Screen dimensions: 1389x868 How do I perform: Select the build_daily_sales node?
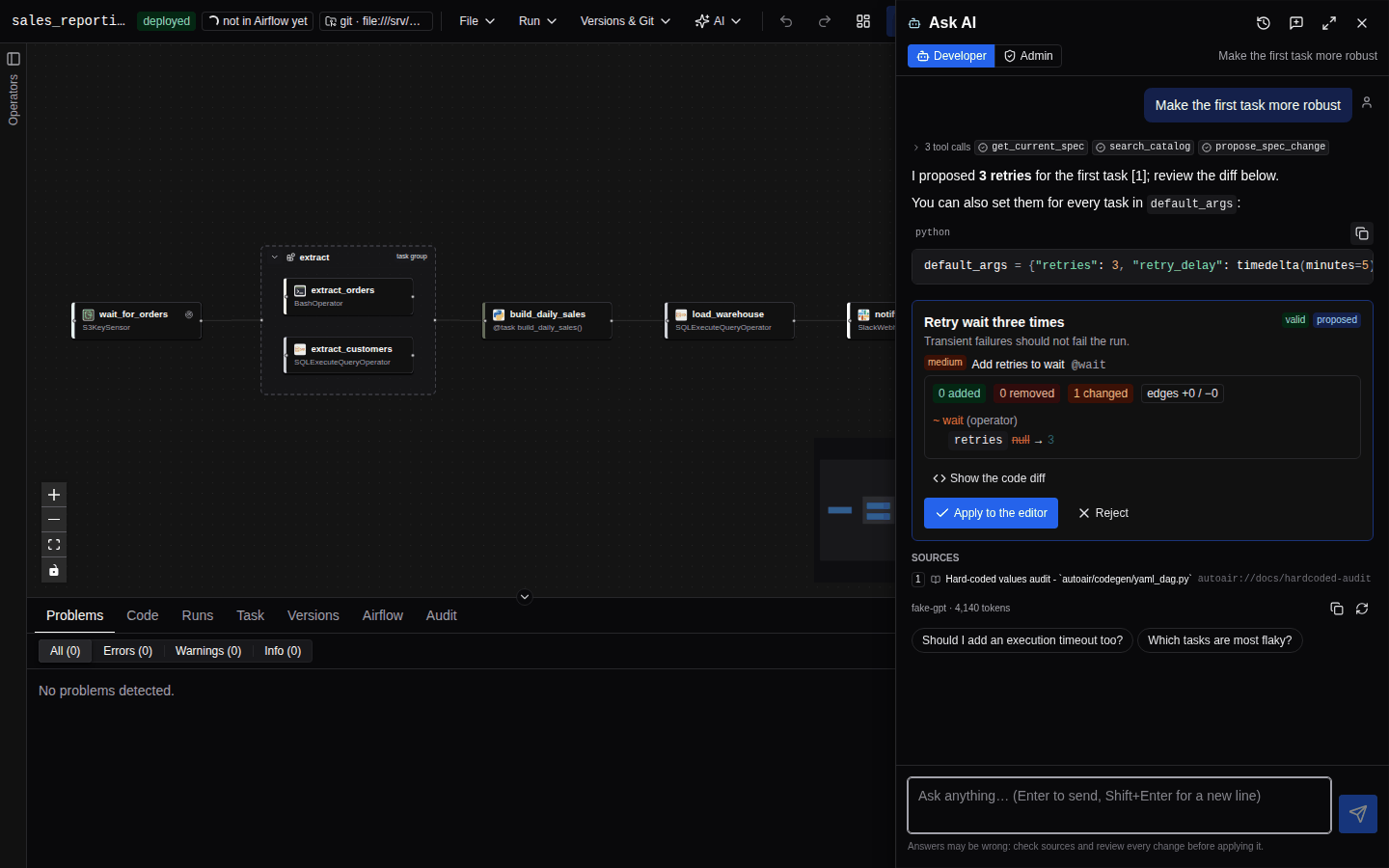[x=547, y=320]
